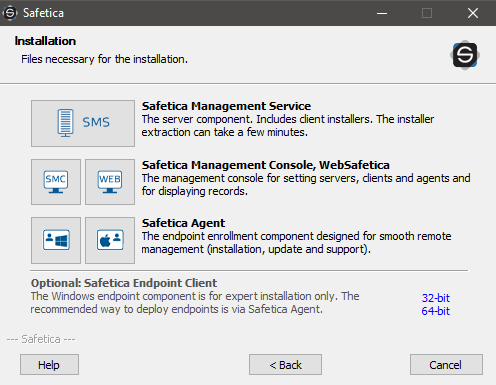This screenshot has width=496, height=385.
Task: Click the 'Installation' page title
Action: click(45, 41)
